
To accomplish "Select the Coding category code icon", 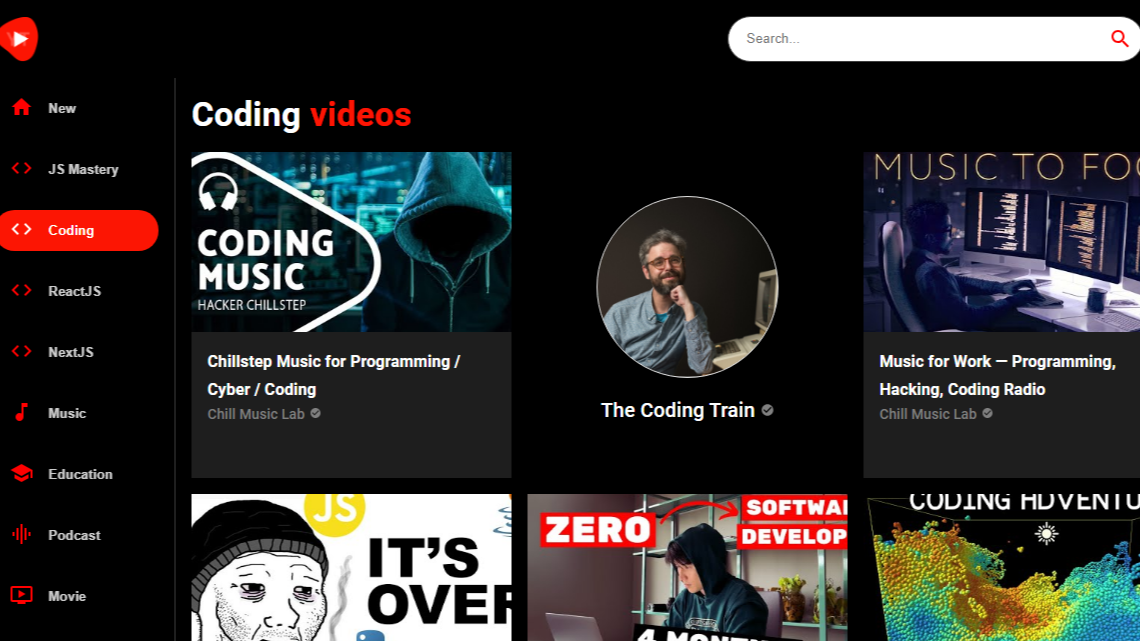I will point(22,230).
